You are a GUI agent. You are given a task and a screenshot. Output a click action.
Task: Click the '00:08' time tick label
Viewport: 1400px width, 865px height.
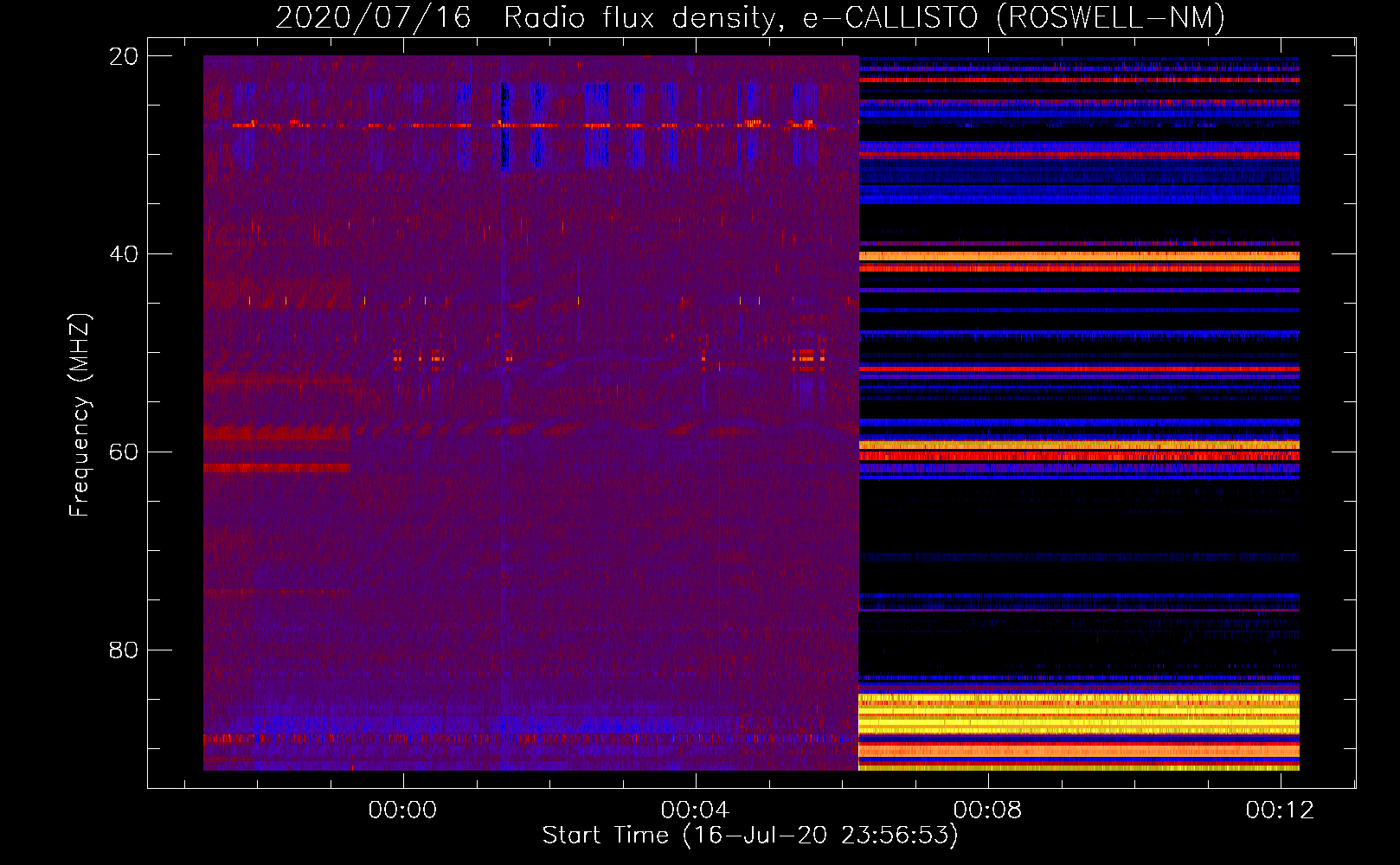[987, 811]
